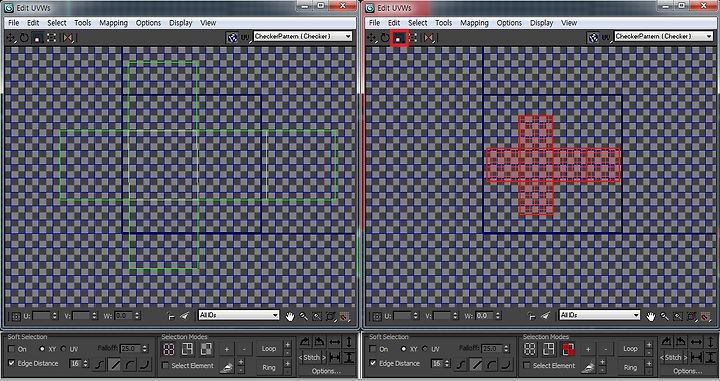This screenshot has width=720, height=381.
Task: Click the Ring button in left window
Action: [x=269, y=367]
